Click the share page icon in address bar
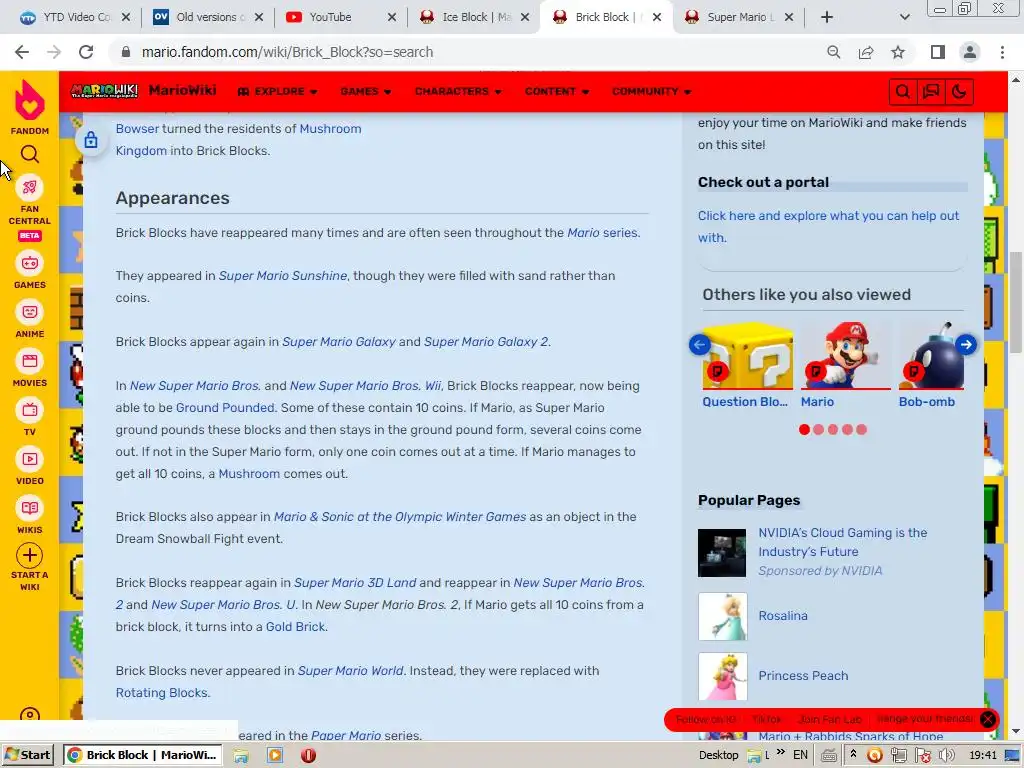The image size is (1024, 768). (x=866, y=52)
